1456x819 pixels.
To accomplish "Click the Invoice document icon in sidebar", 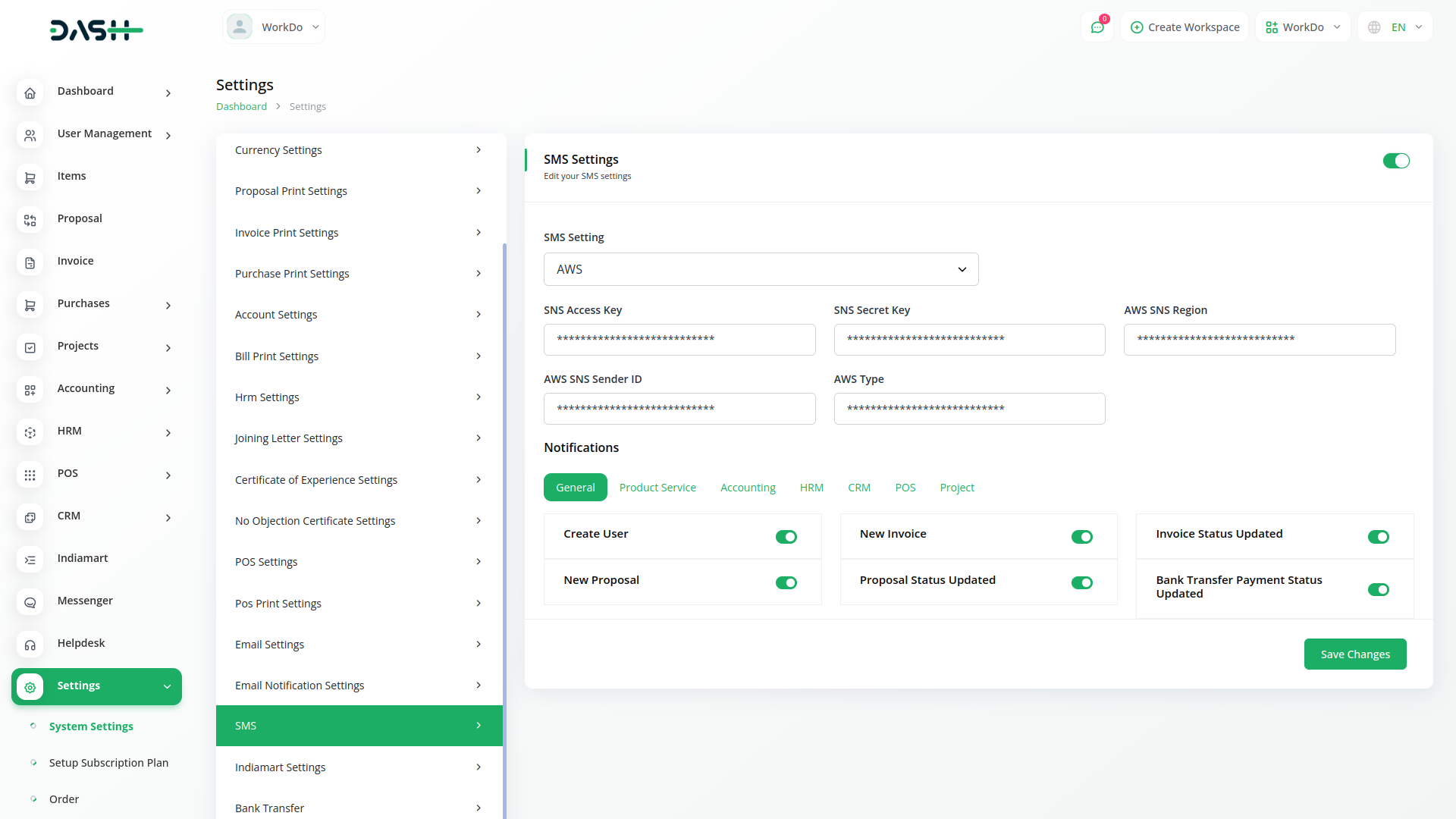I will tap(30, 262).
